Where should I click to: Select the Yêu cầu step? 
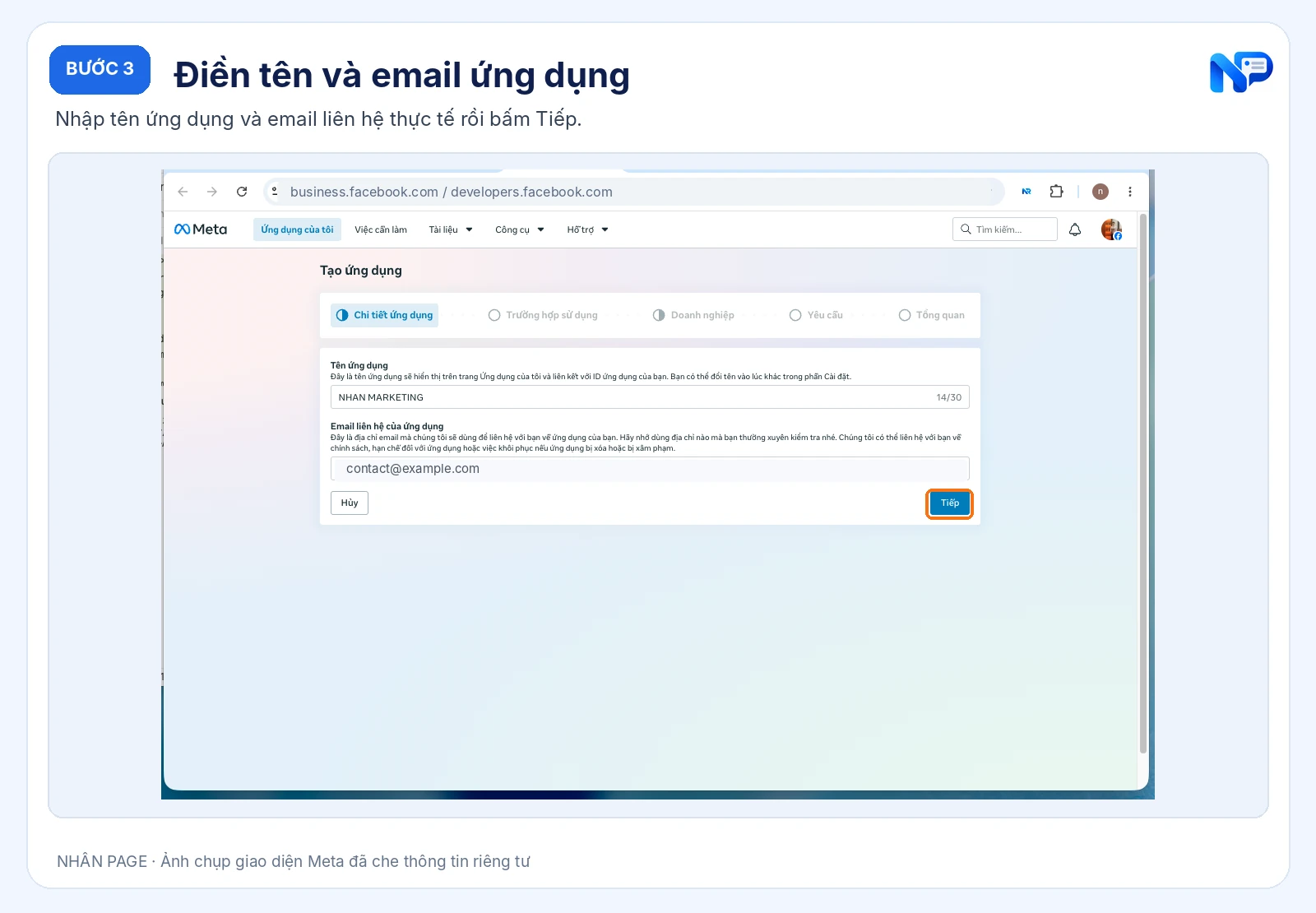pyautogui.click(x=816, y=315)
